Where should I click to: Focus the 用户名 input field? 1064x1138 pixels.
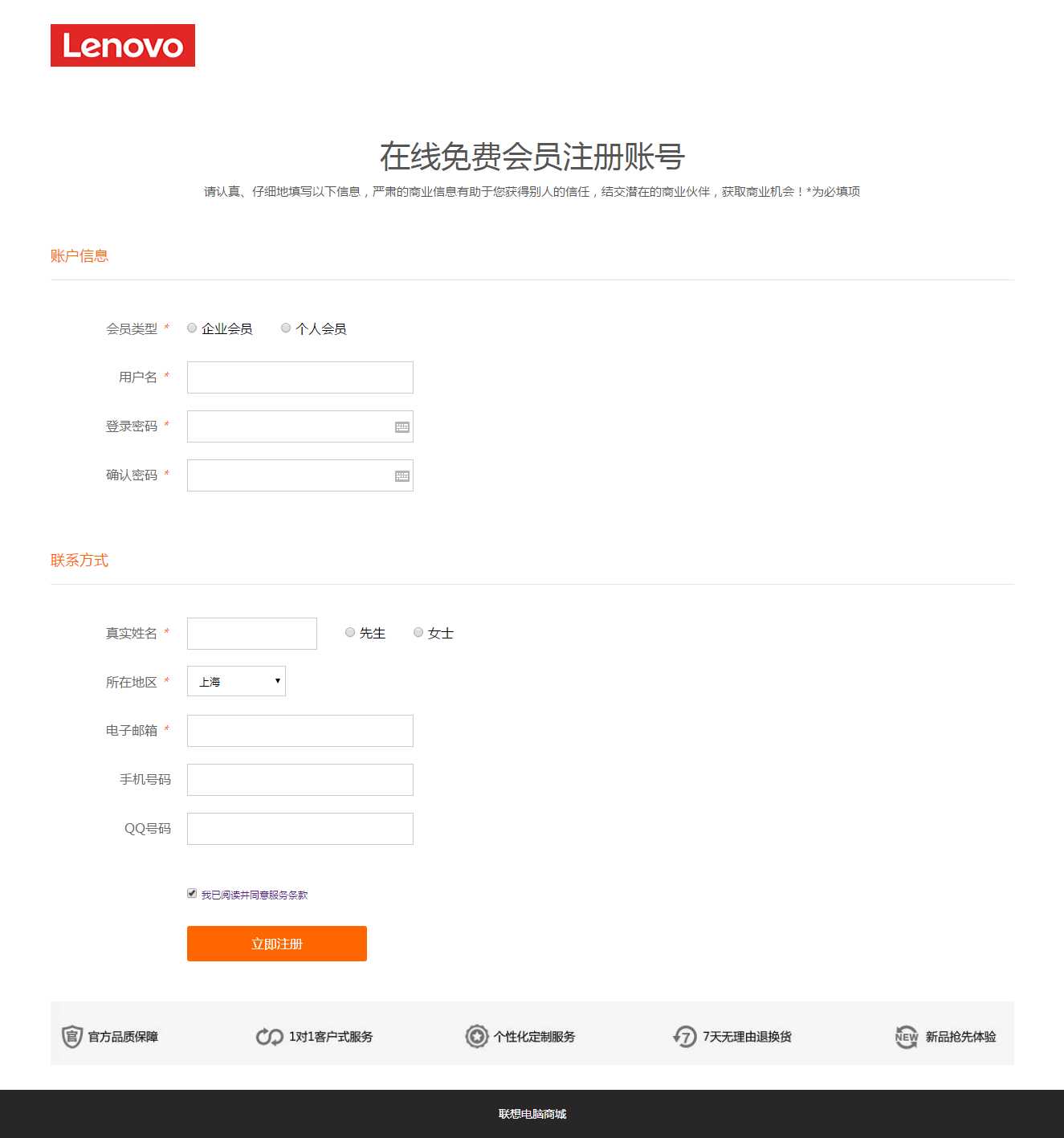click(x=300, y=377)
